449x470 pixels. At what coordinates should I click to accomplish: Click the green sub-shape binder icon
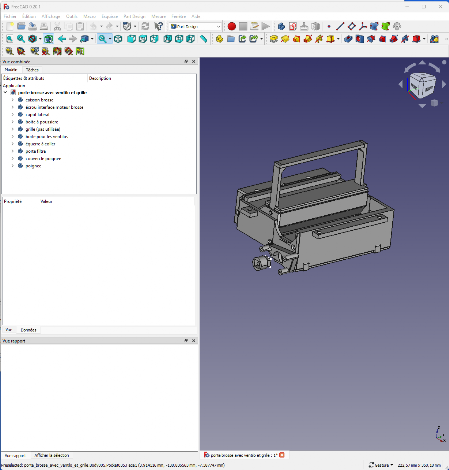click(x=386, y=26)
